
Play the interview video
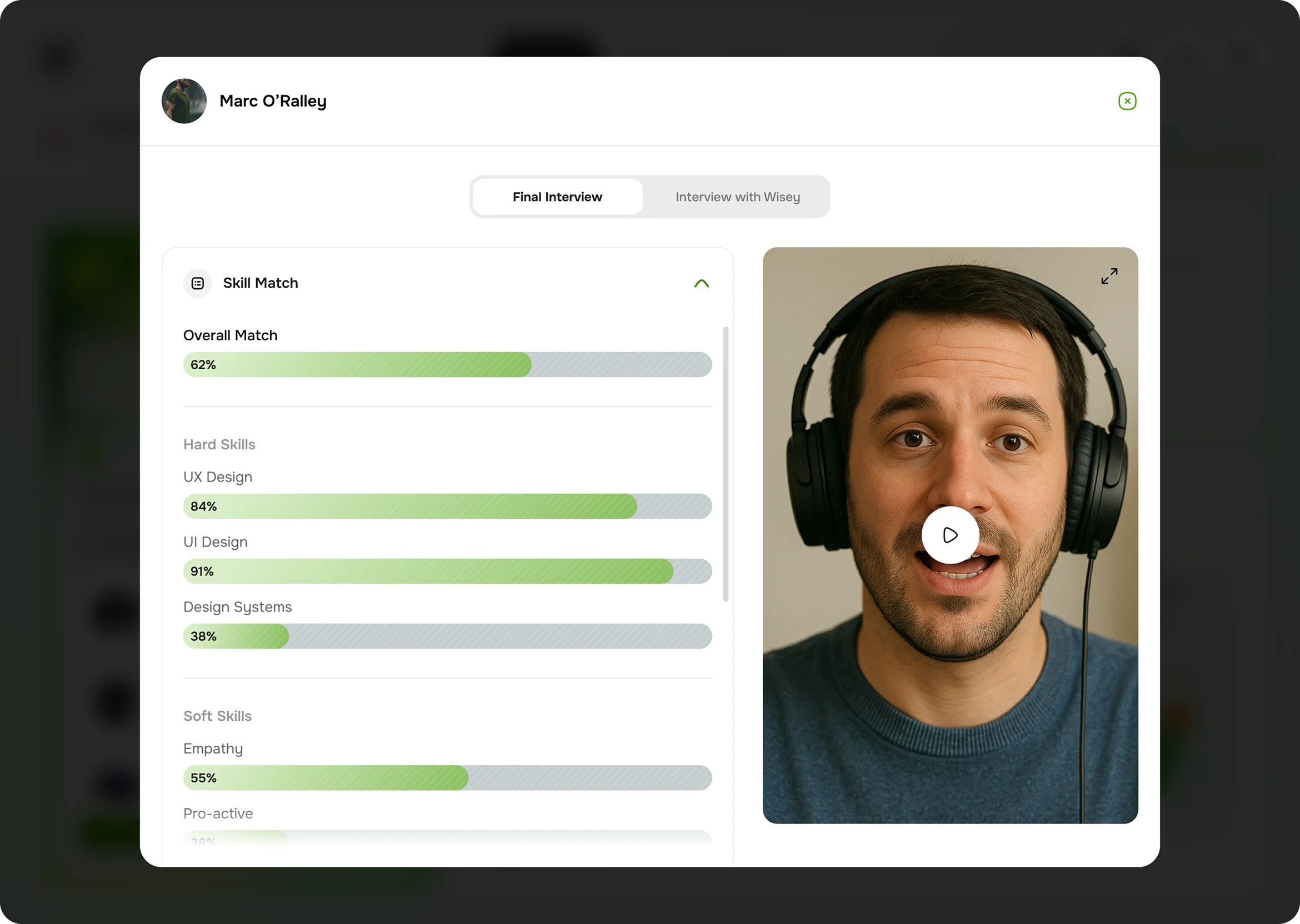(950, 535)
